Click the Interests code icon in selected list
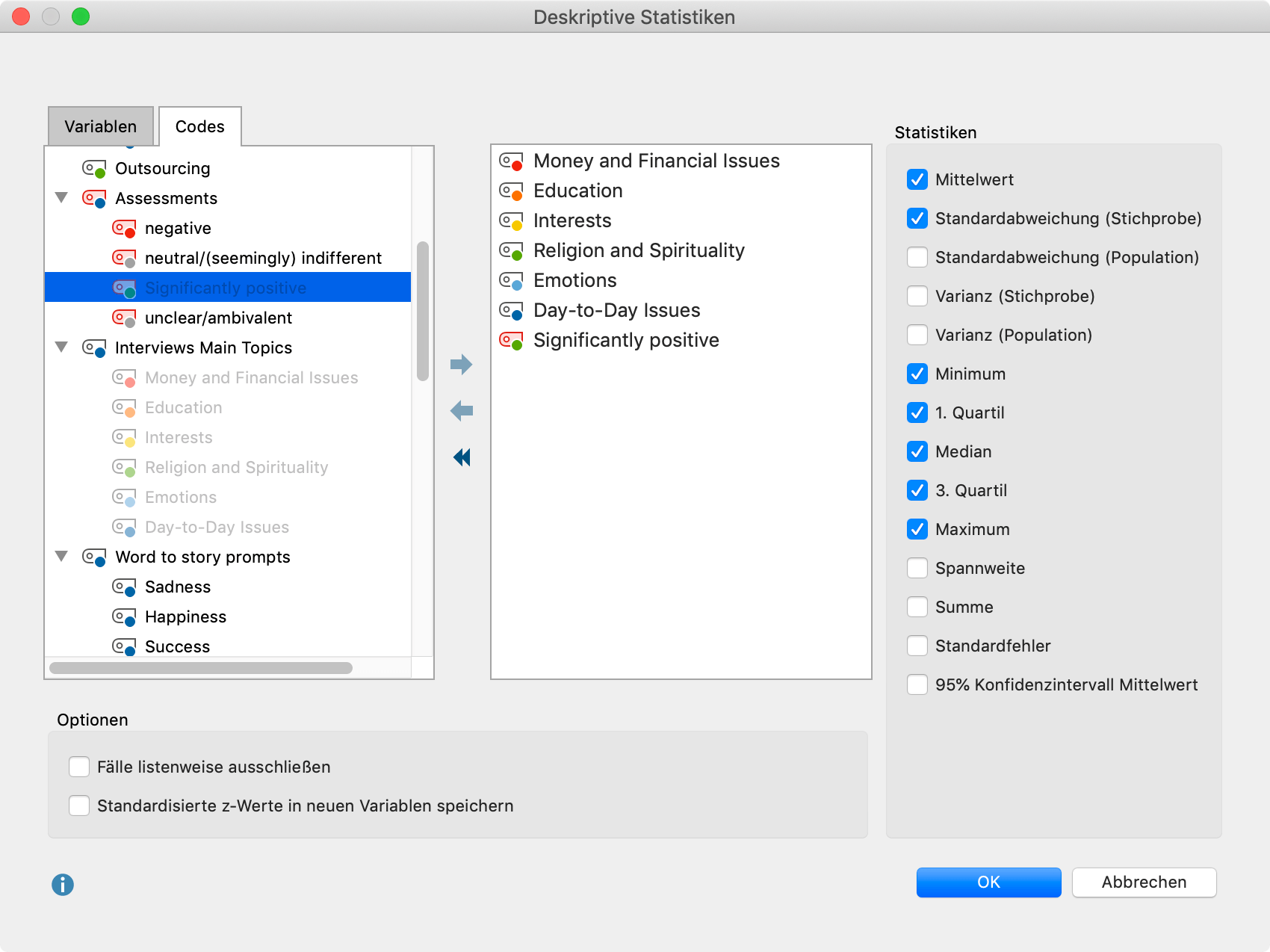This screenshot has height=952, width=1270. pyautogui.click(x=511, y=221)
